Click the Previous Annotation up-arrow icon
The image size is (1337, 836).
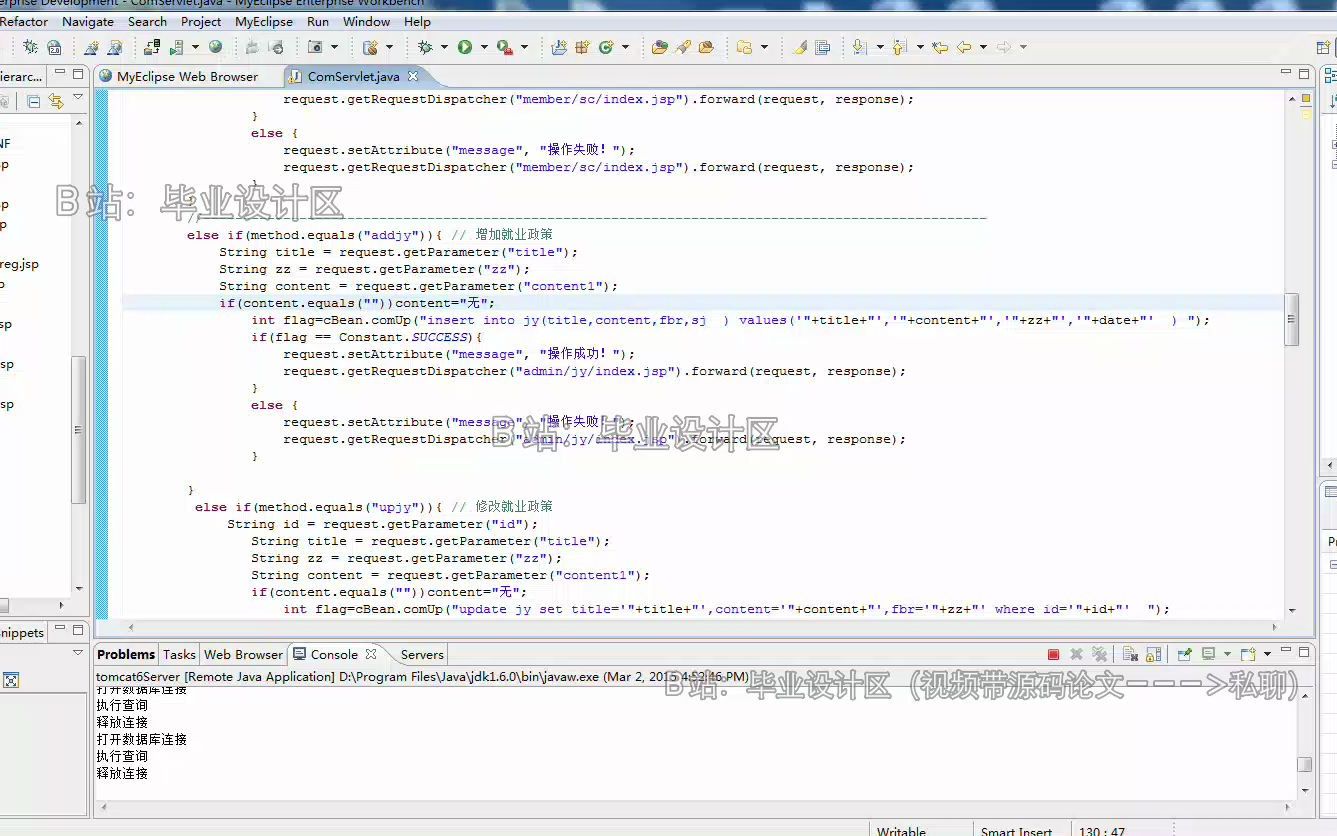coord(899,47)
